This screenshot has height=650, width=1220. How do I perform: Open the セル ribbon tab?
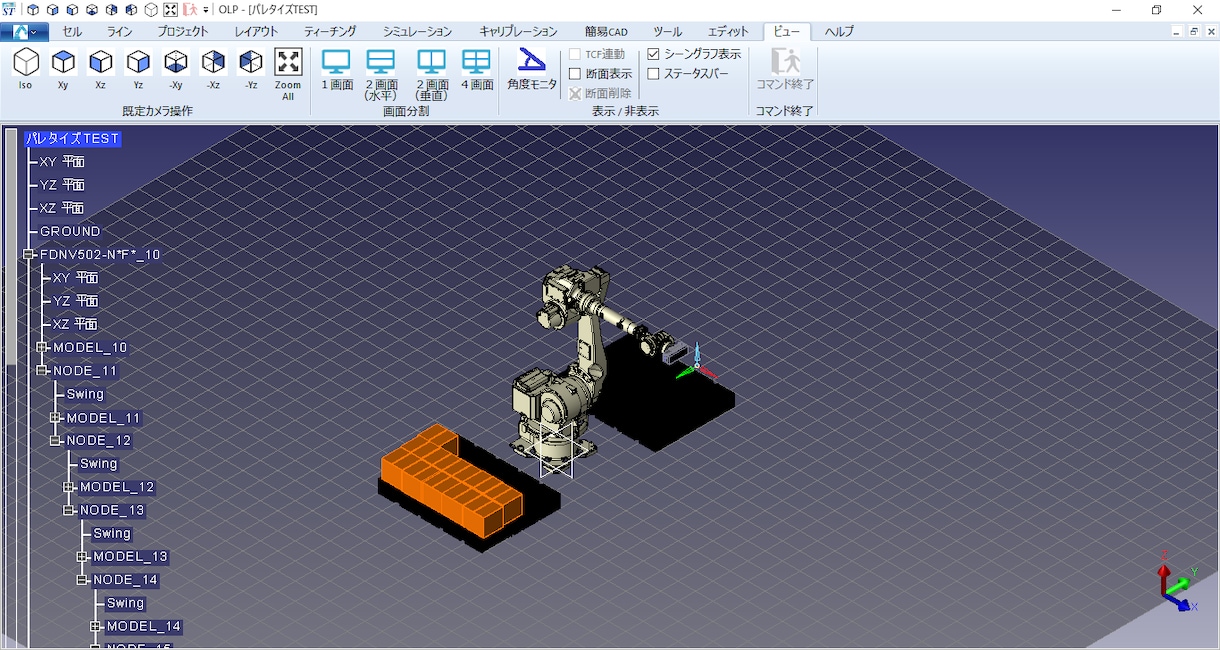click(x=72, y=32)
